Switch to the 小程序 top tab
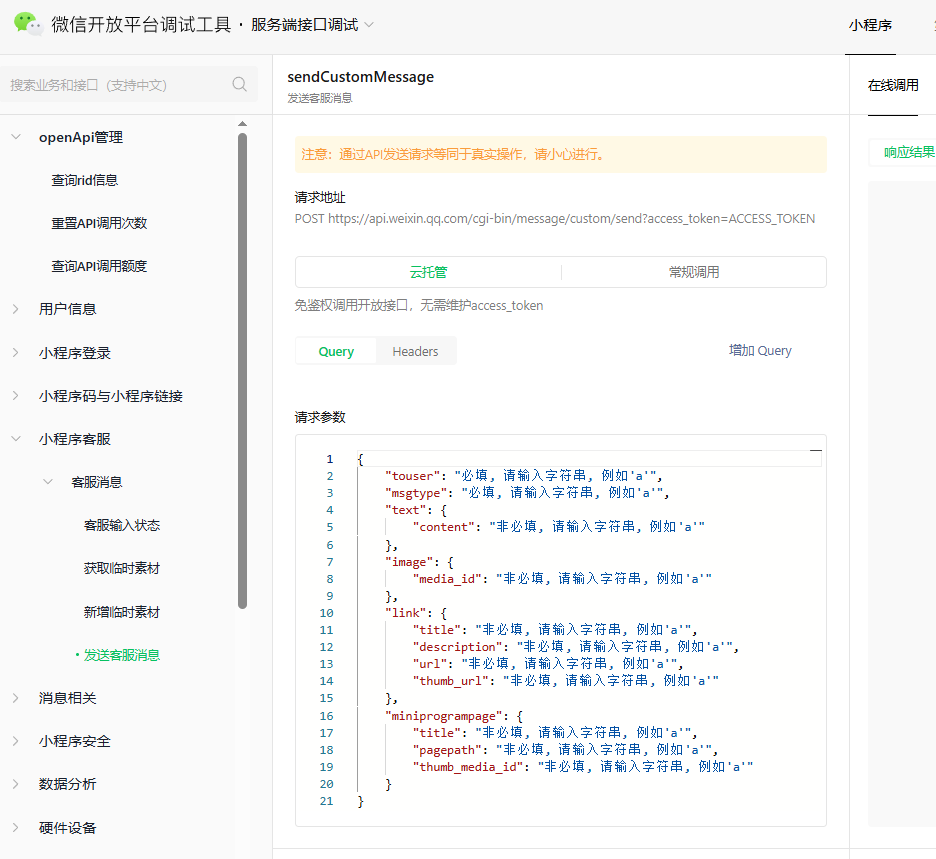Image resolution: width=936 pixels, height=859 pixels. [x=870, y=25]
